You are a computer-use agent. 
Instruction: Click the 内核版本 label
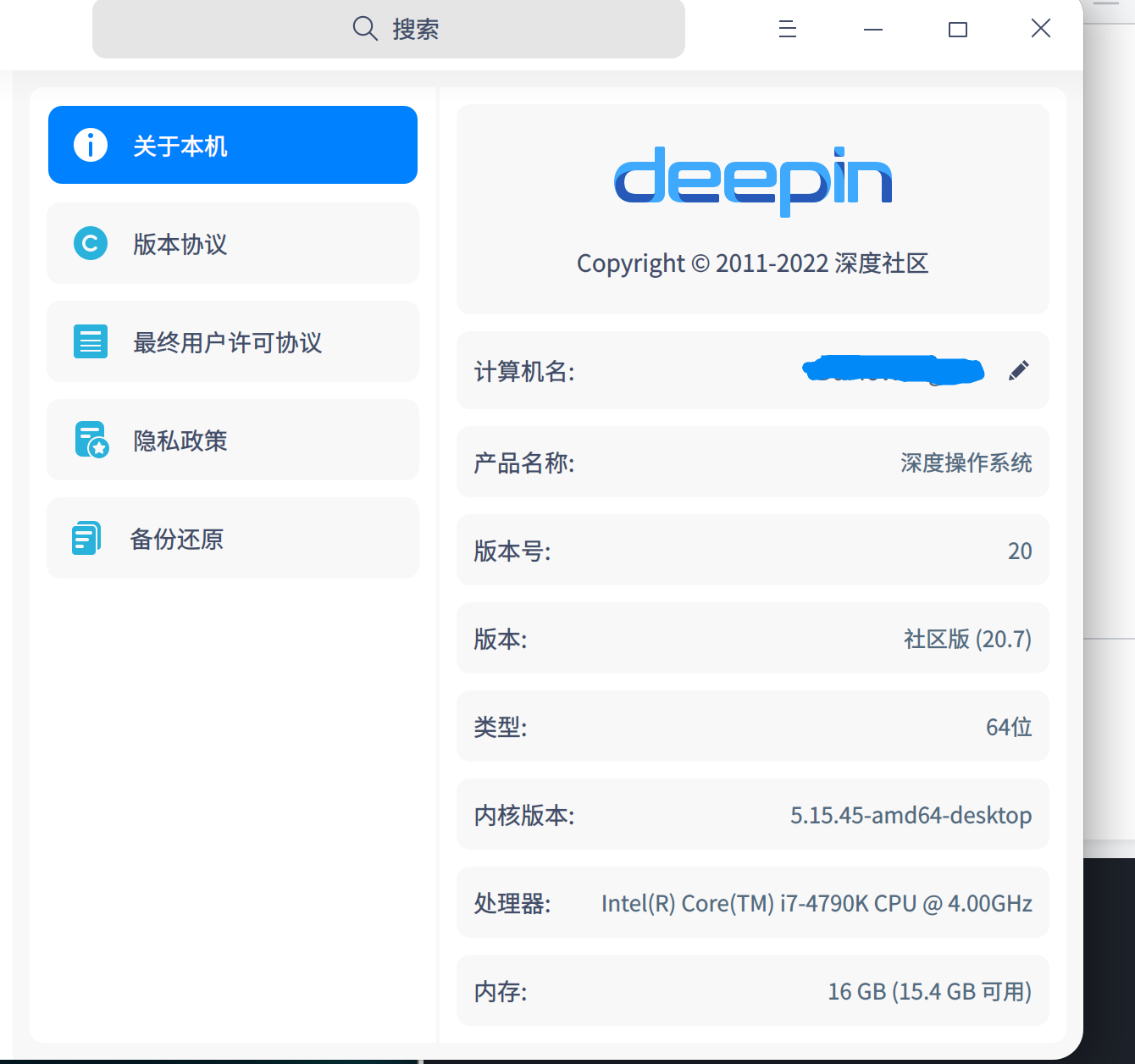coord(524,815)
